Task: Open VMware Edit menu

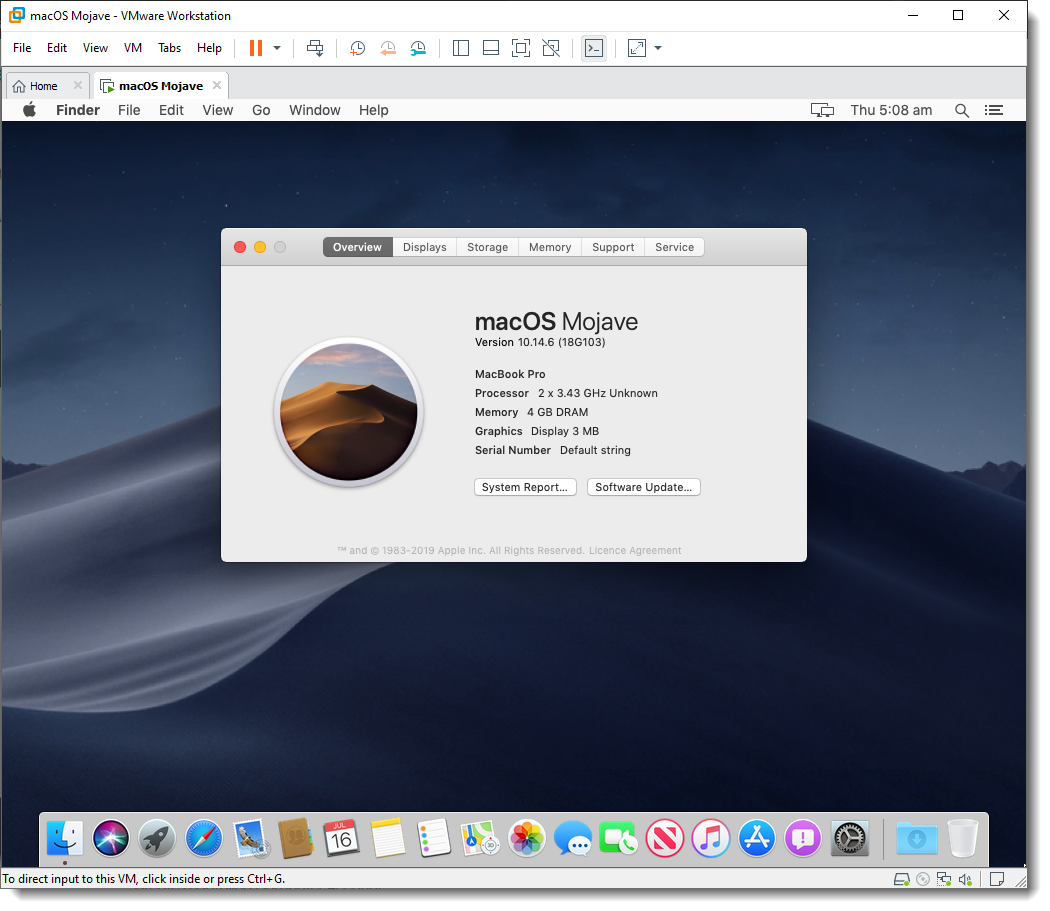Action: (x=57, y=48)
